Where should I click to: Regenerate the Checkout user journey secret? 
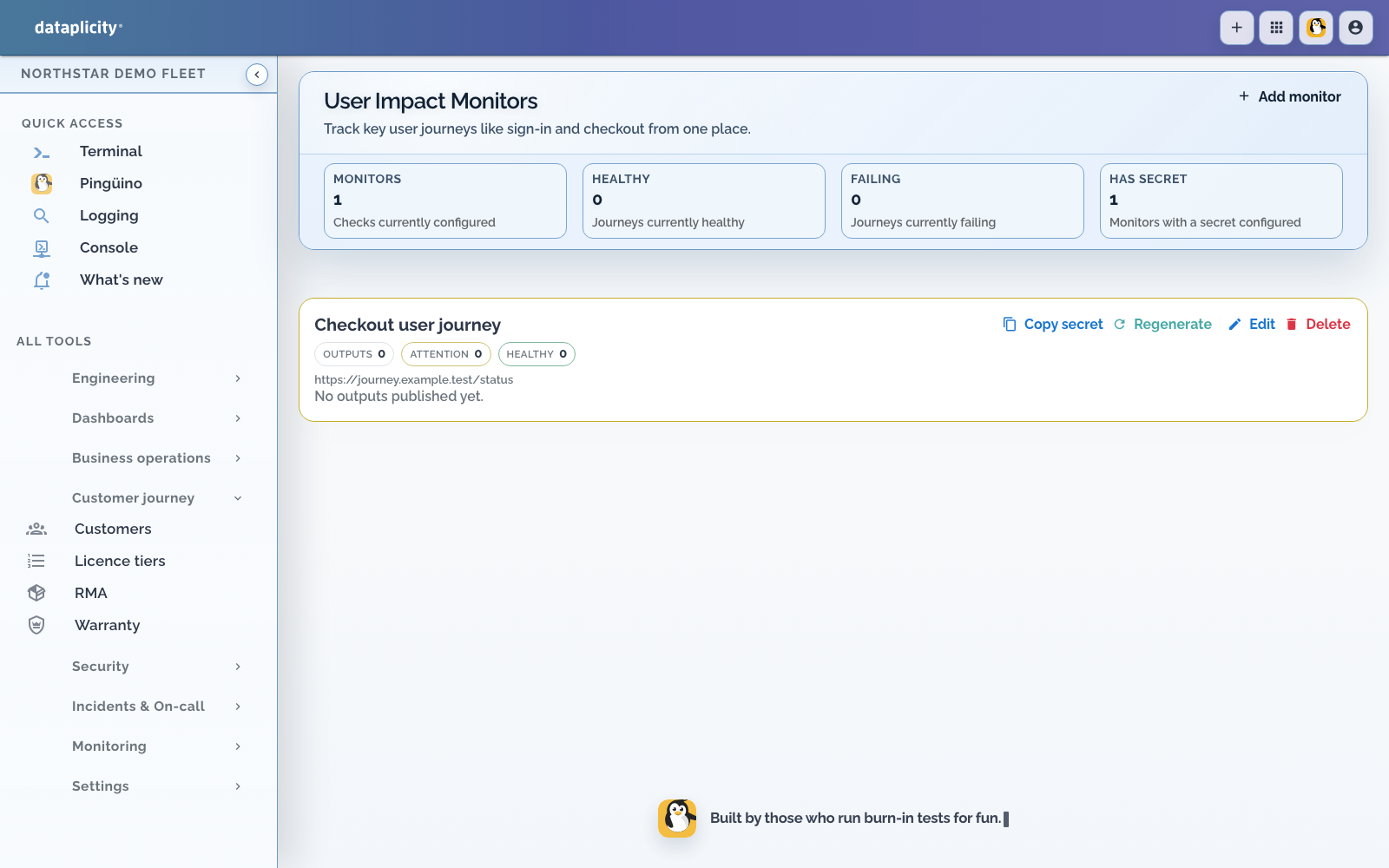point(1162,324)
